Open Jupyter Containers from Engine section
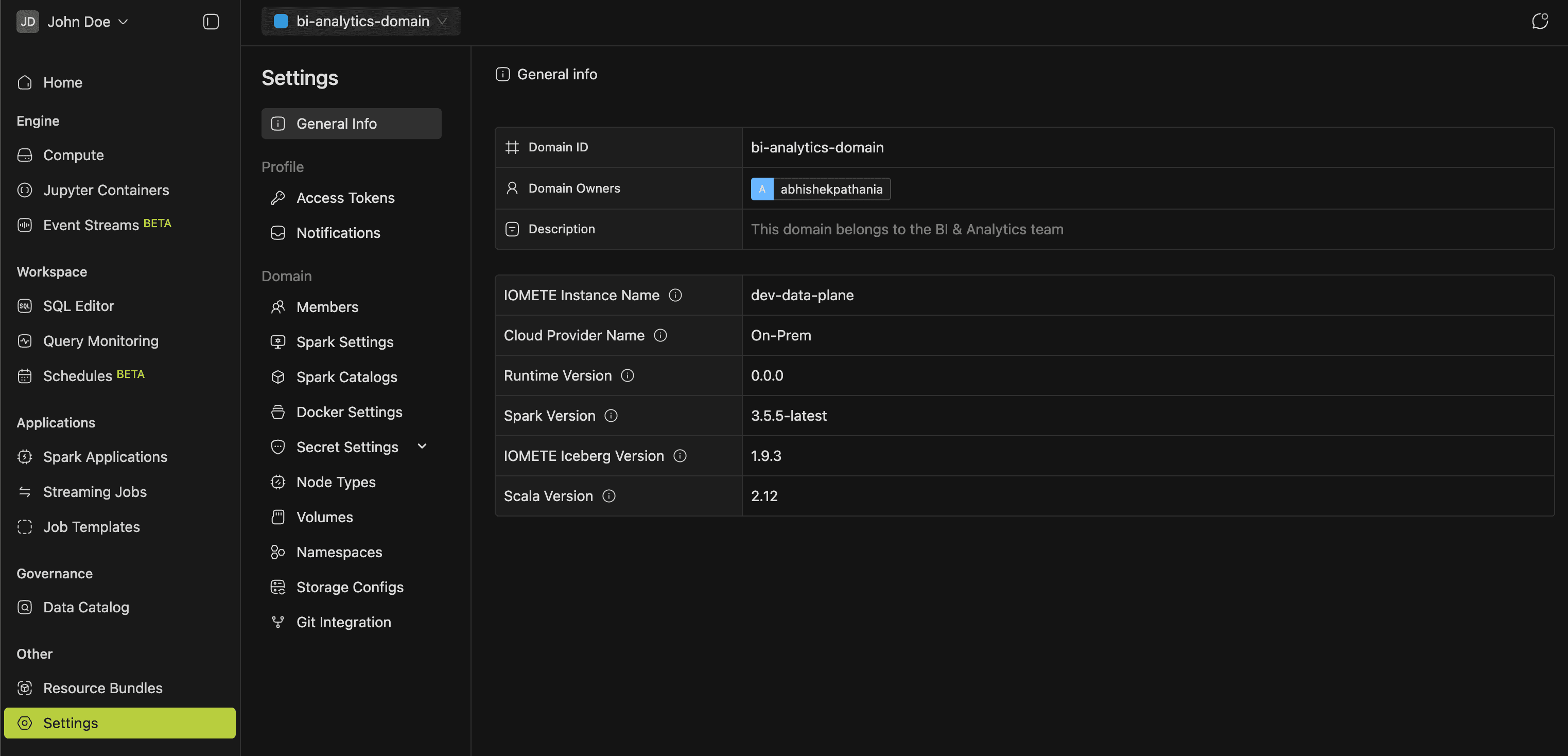This screenshot has height=756, width=1568. 106,190
